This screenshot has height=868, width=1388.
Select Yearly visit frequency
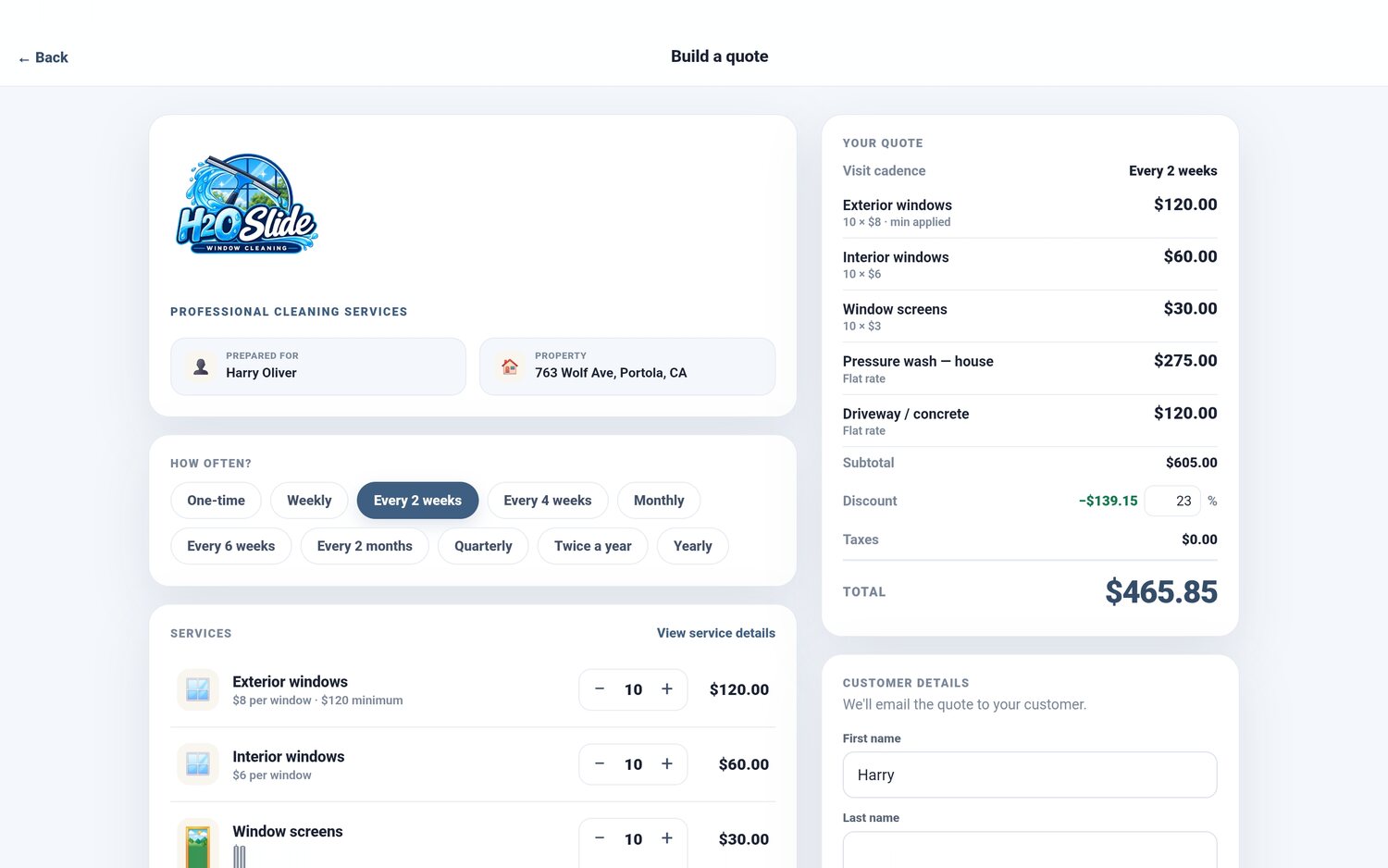click(693, 546)
